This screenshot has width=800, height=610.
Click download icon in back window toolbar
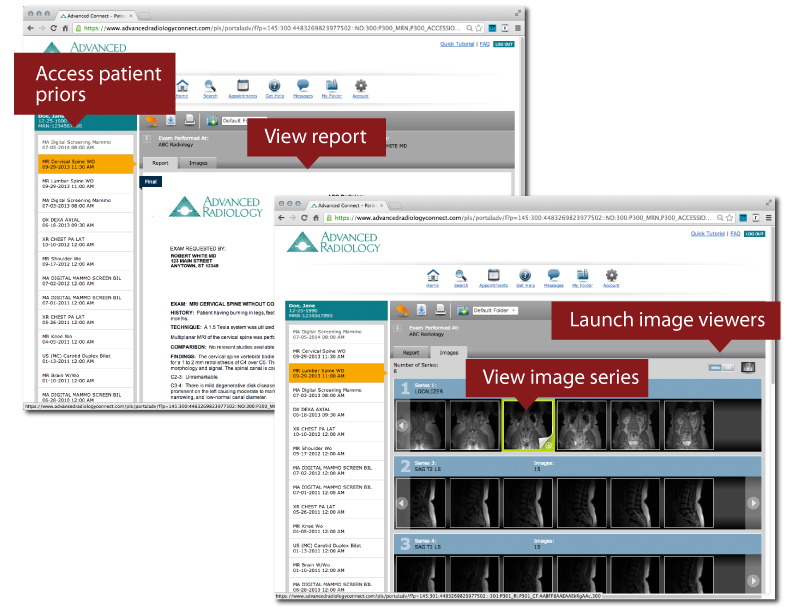(x=171, y=120)
